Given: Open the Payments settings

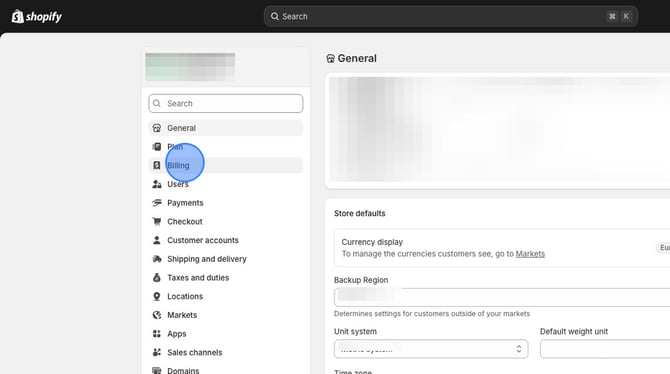Looking at the screenshot, I should (x=226, y=203).
